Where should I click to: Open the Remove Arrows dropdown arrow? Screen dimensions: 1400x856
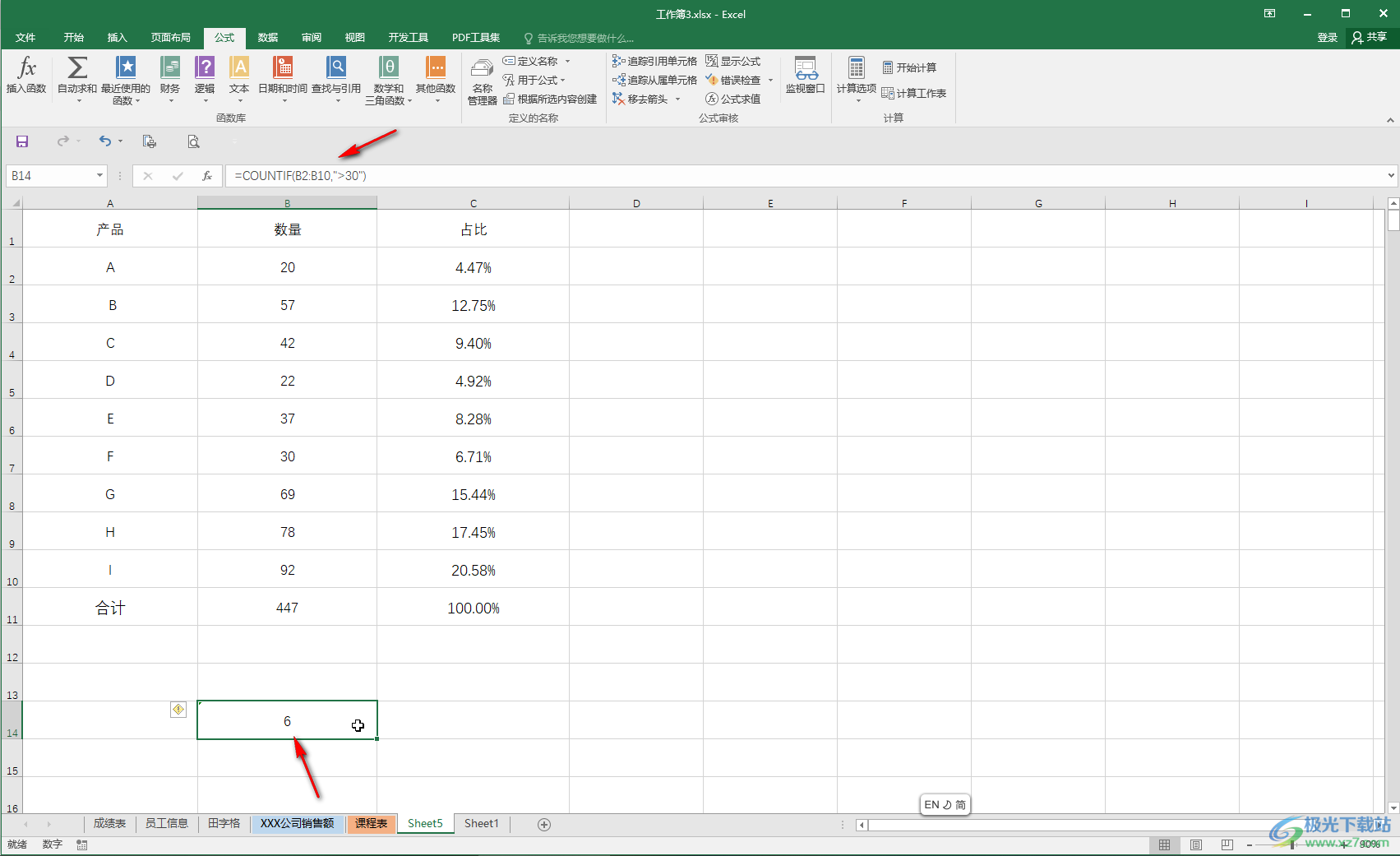(678, 99)
